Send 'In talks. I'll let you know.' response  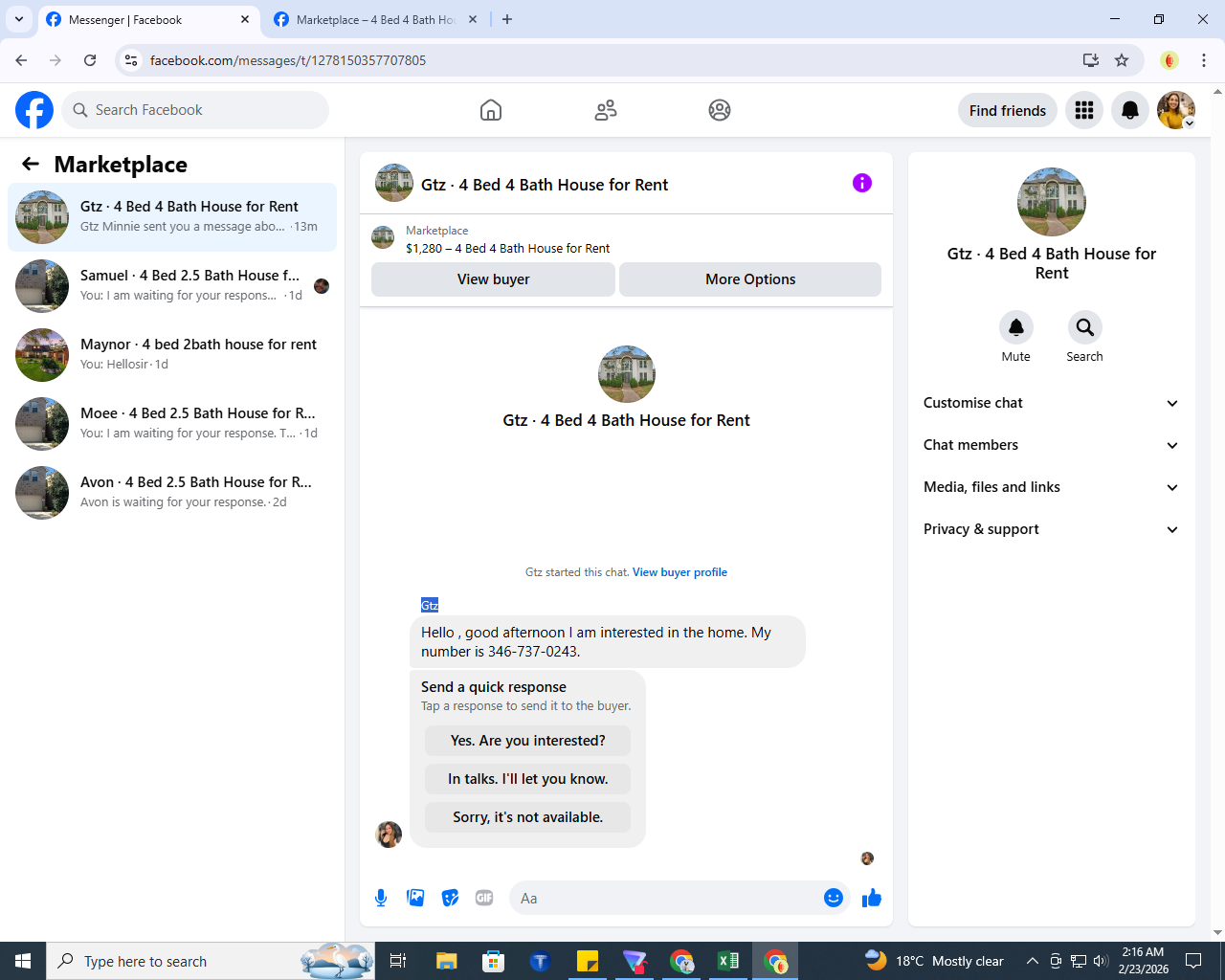pos(528,779)
